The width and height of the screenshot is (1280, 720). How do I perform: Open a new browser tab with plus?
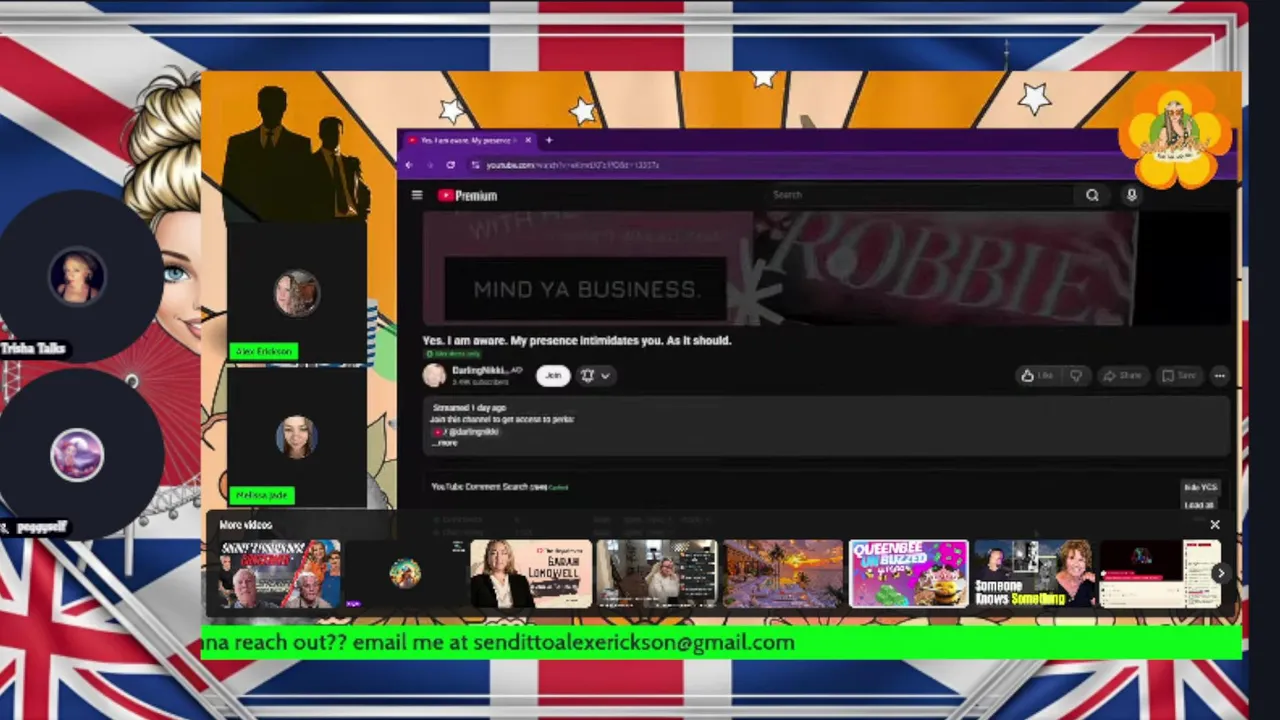tap(548, 140)
